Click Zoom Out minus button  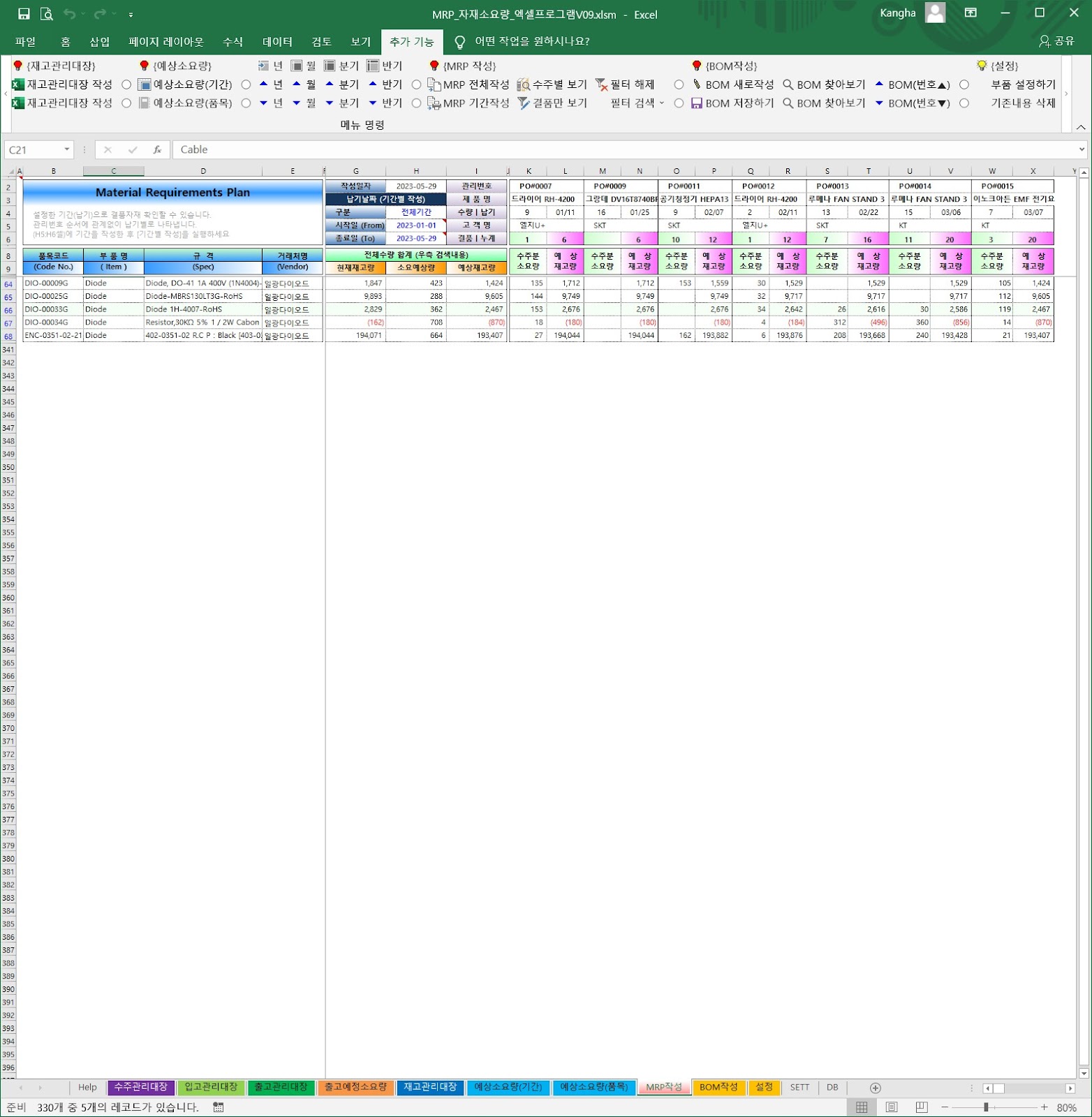[x=945, y=1107]
